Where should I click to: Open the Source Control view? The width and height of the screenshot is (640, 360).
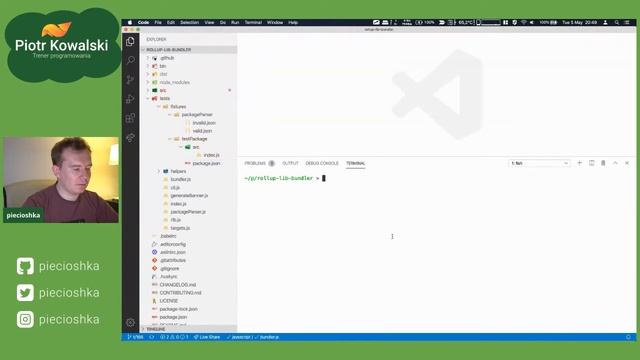130,80
